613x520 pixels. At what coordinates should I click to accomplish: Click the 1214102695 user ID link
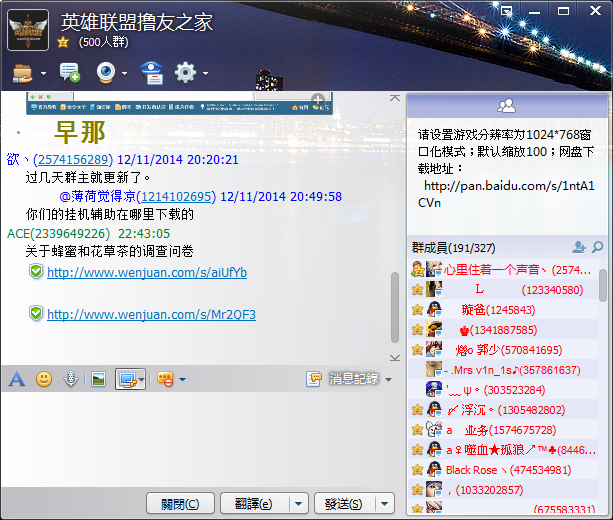pos(176,197)
